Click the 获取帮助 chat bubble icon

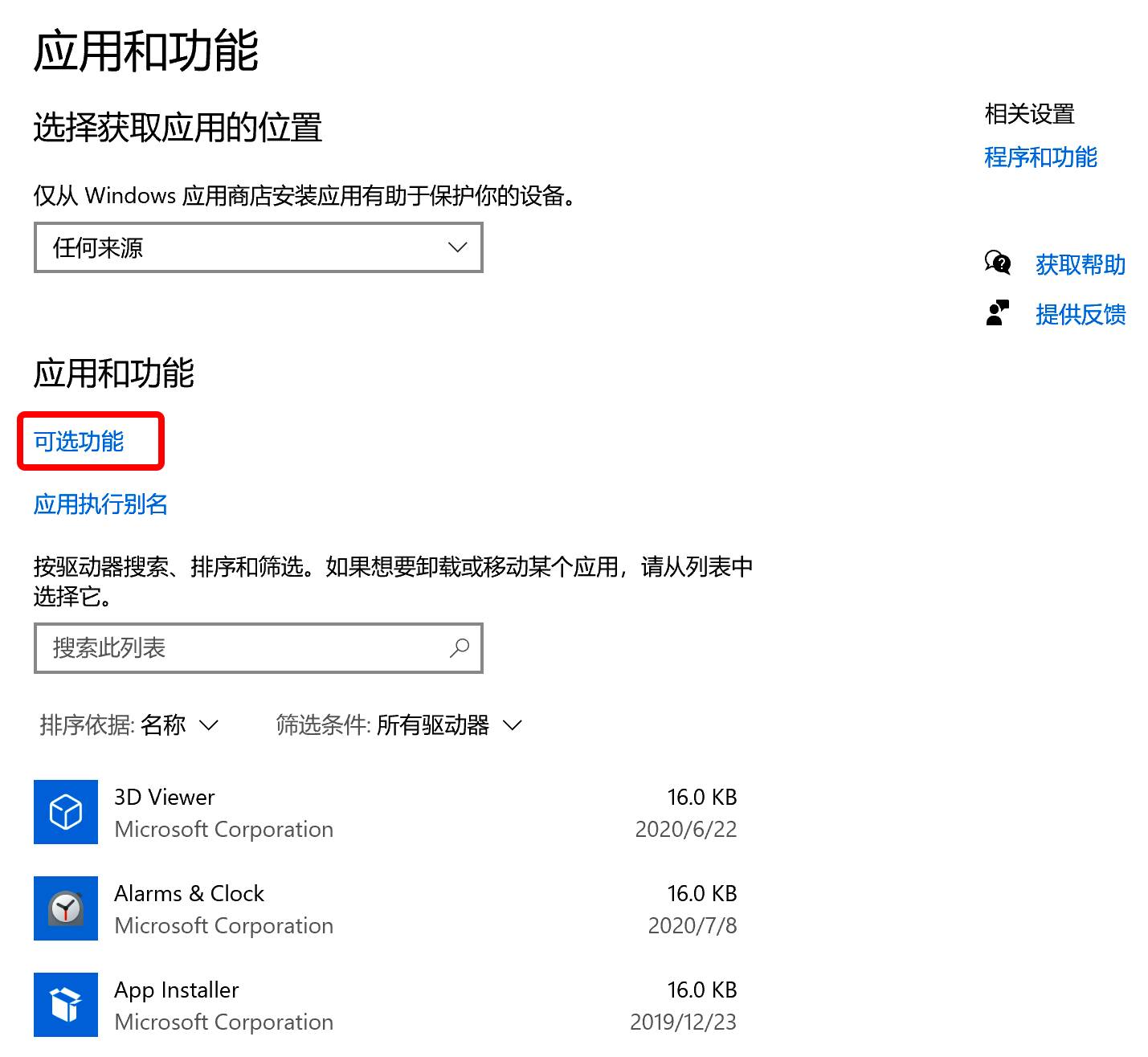998,263
